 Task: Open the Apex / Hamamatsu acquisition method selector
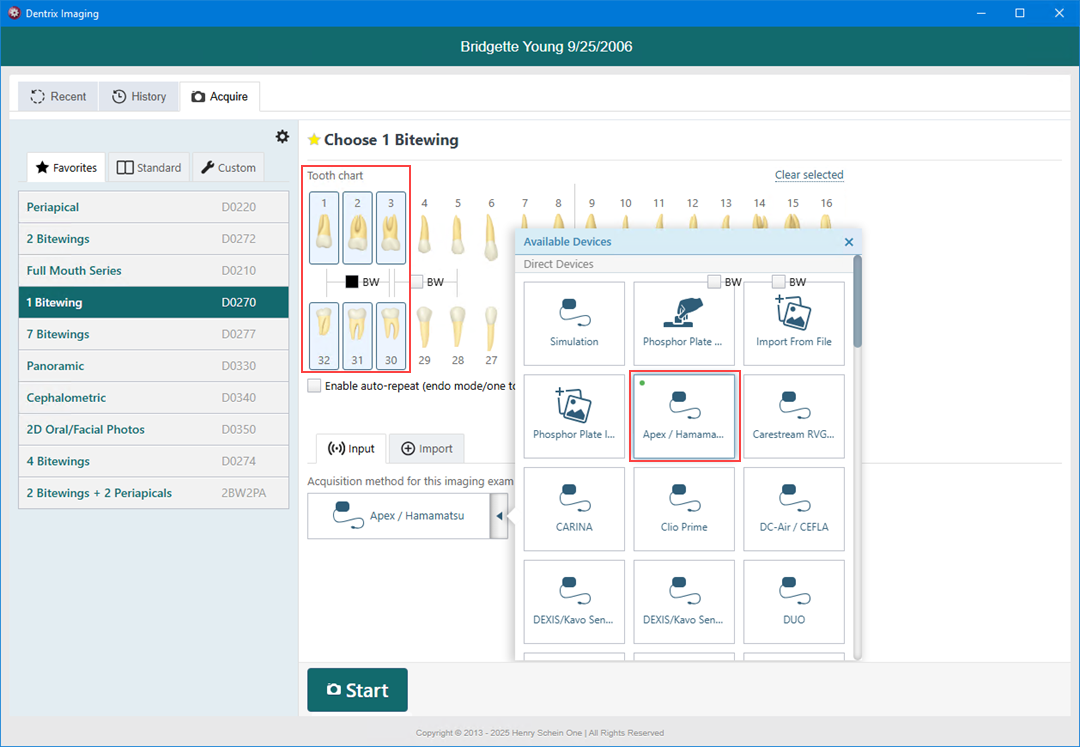coord(398,517)
